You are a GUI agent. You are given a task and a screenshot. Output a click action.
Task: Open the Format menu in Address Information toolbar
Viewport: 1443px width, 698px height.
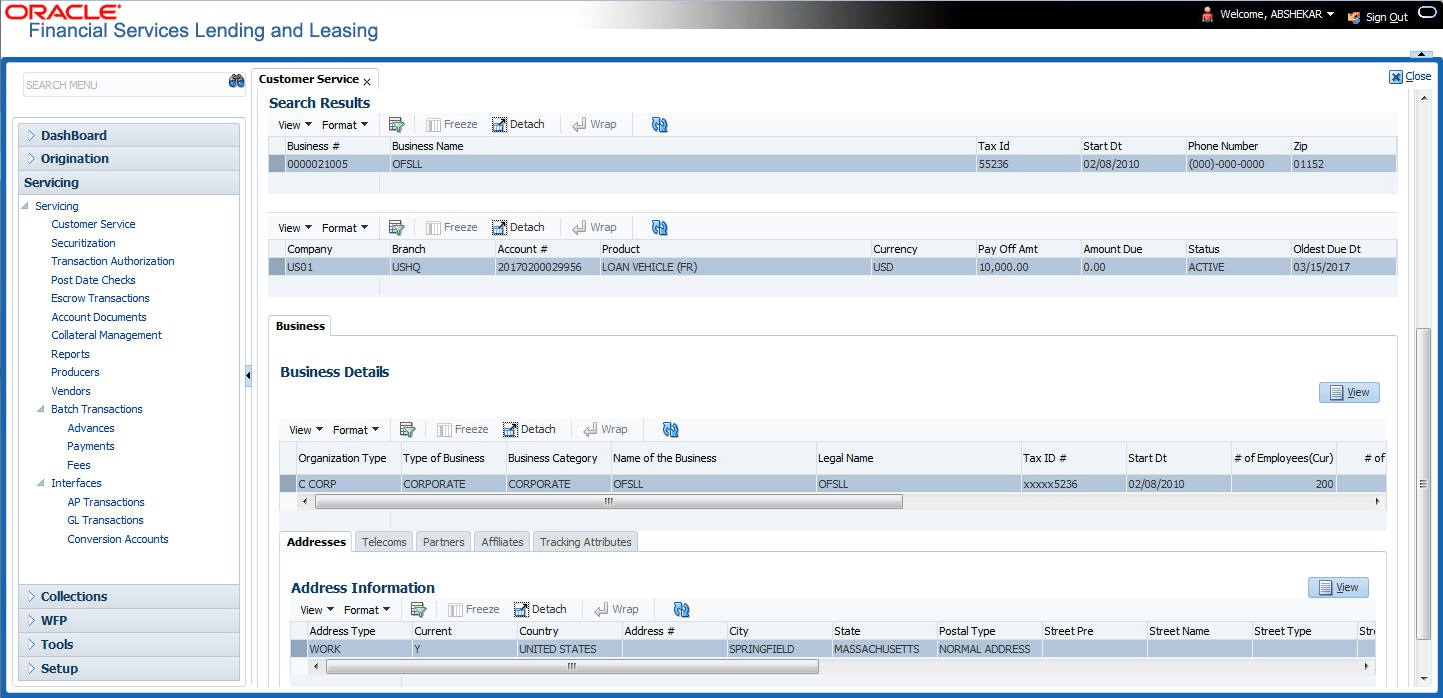coord(366,610)
